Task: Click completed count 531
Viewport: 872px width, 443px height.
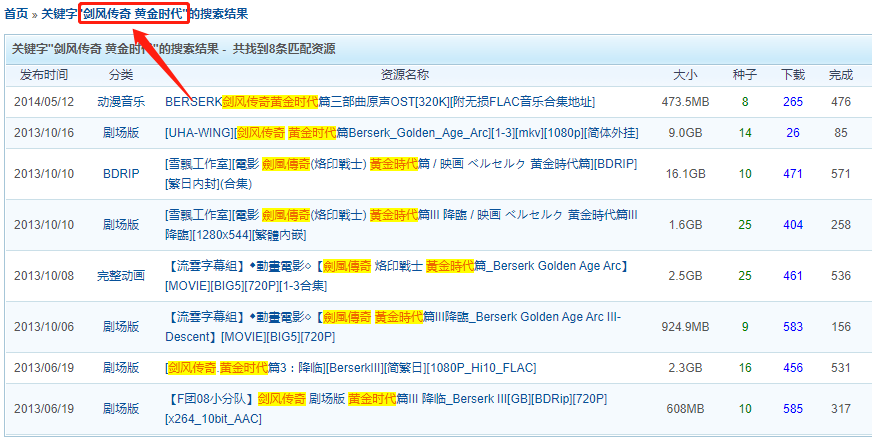Action: pyautogui.click(x=841, y=368)
